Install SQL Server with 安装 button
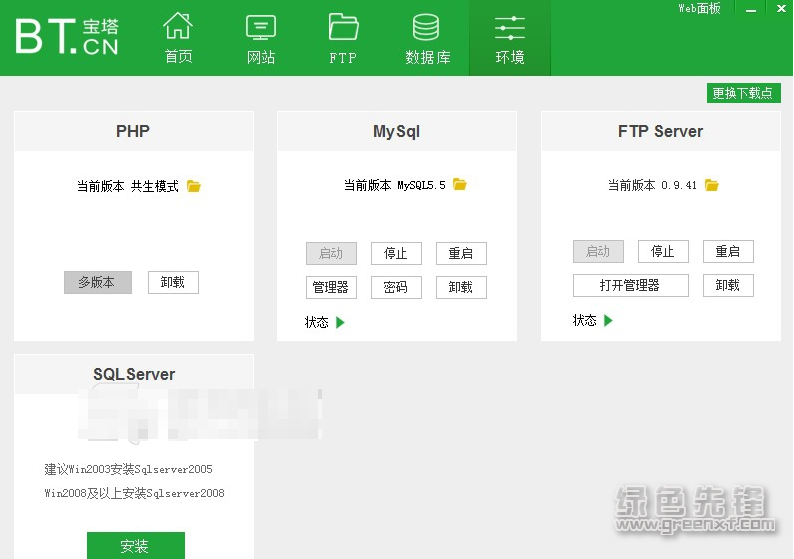The height and width of the screenshot is (559, 794). tap(136, 545)
